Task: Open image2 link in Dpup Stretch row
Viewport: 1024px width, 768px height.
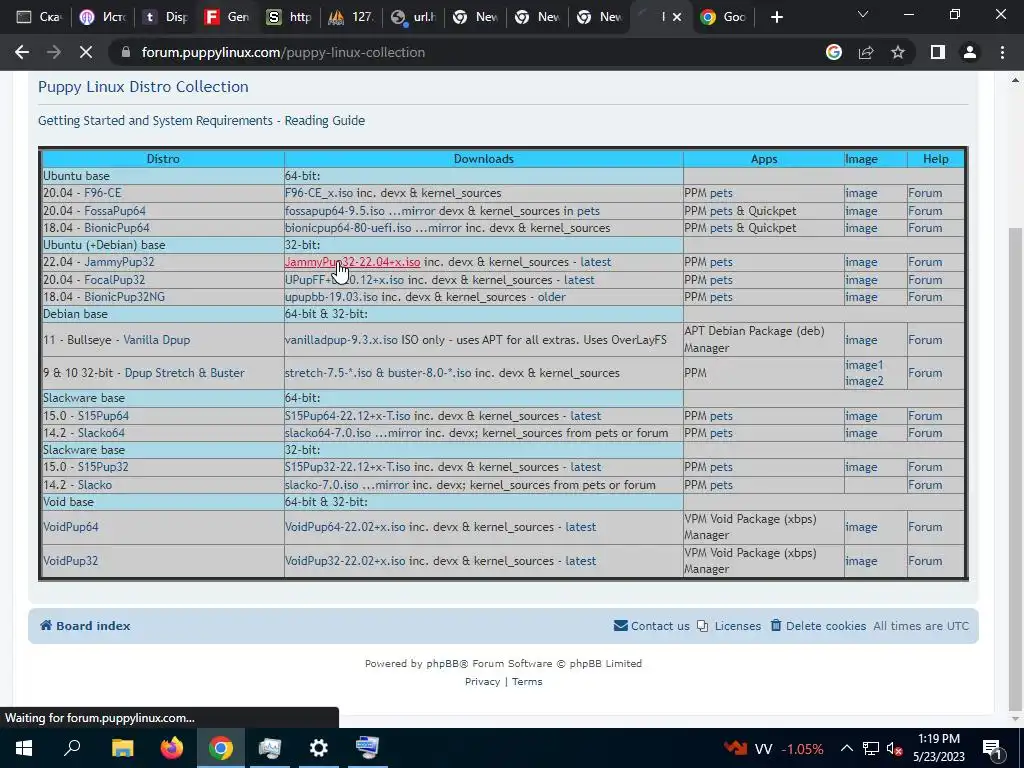Action: pos(864,381)
